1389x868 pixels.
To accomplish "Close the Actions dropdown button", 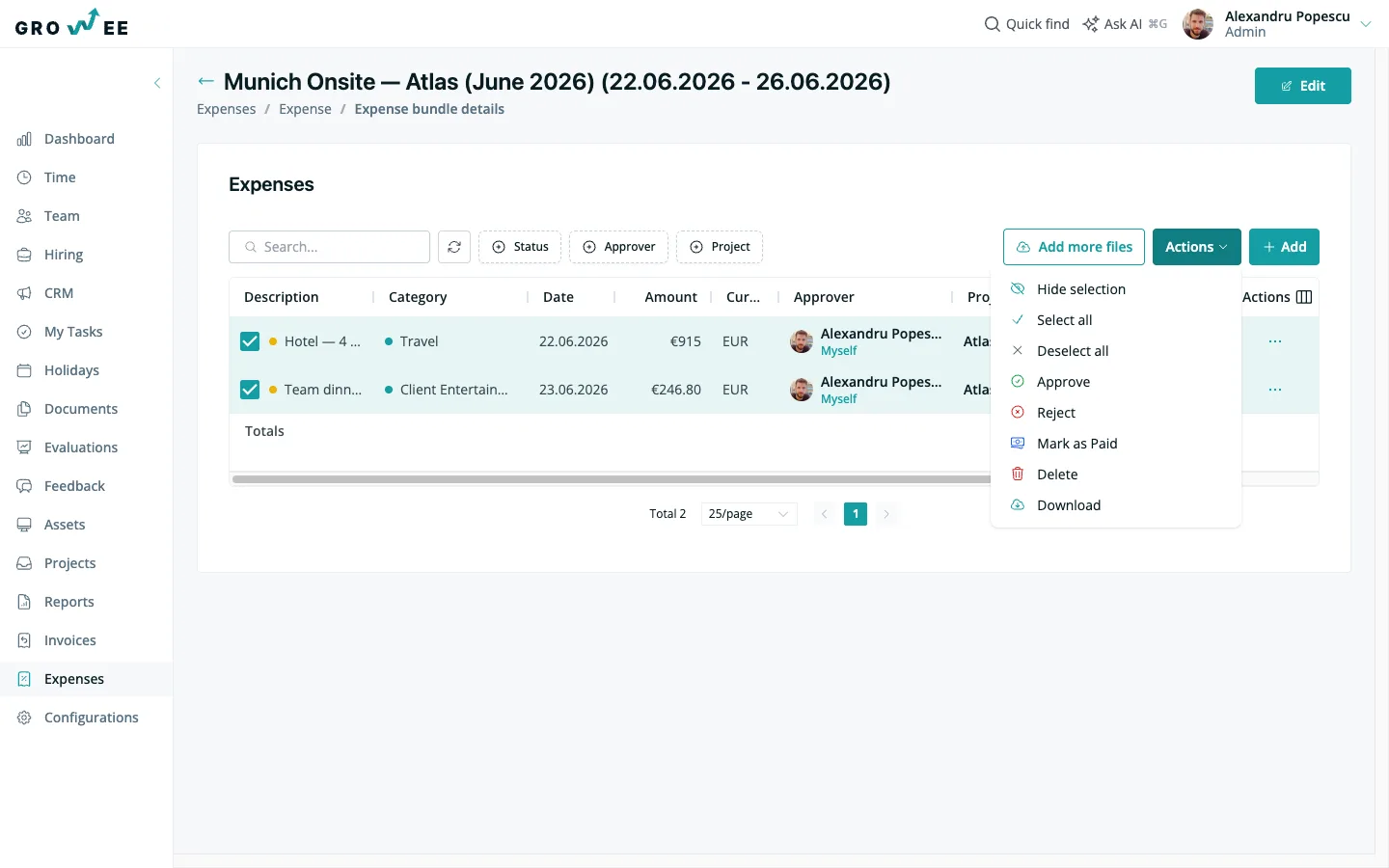I will click(x=1196, y=247).
